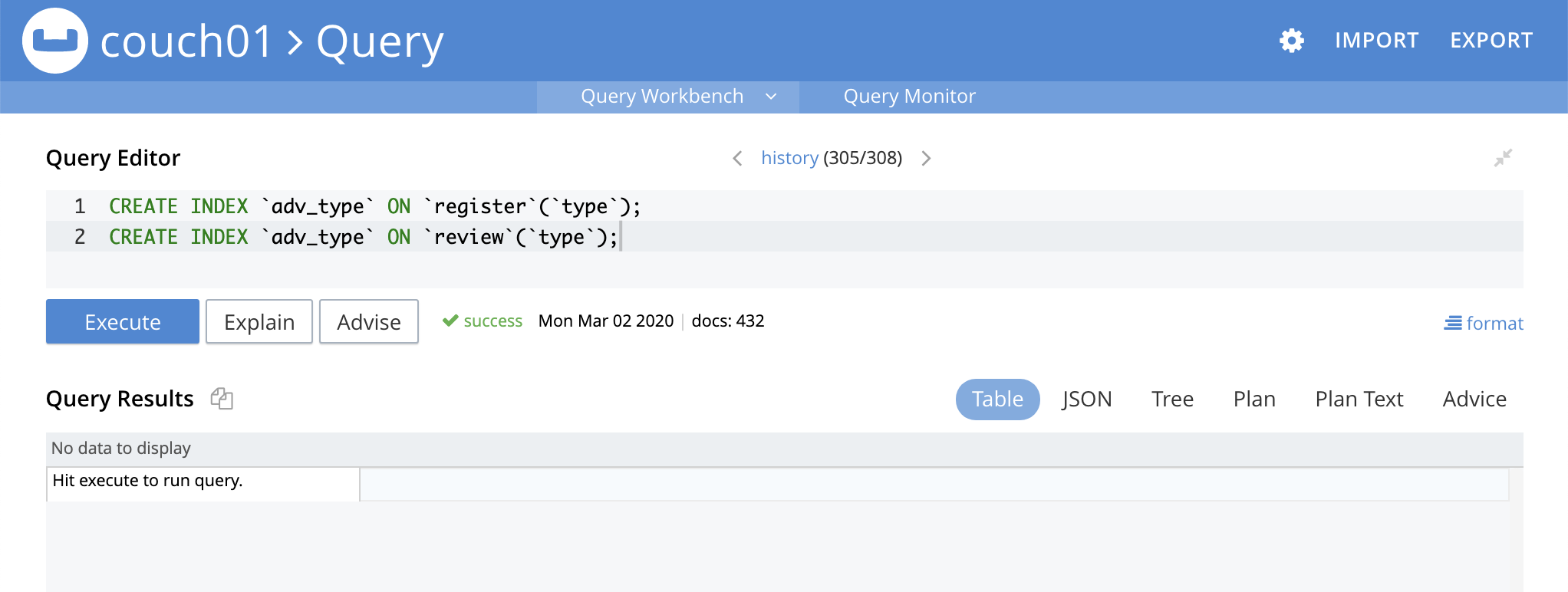Collapse the query editor using shrink icon

(x=1503, y=158)
